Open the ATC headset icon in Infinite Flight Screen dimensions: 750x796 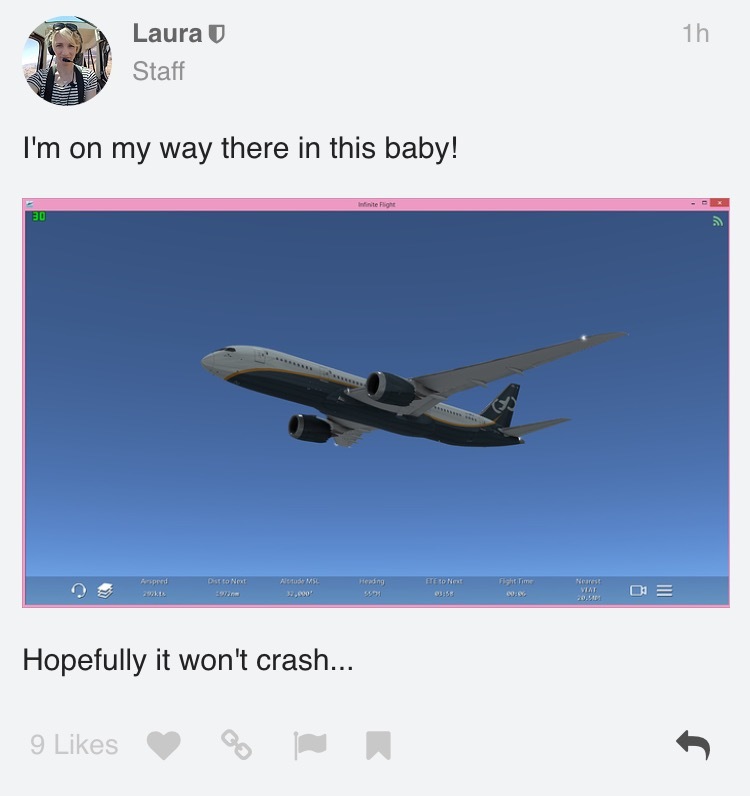[78, 590]
